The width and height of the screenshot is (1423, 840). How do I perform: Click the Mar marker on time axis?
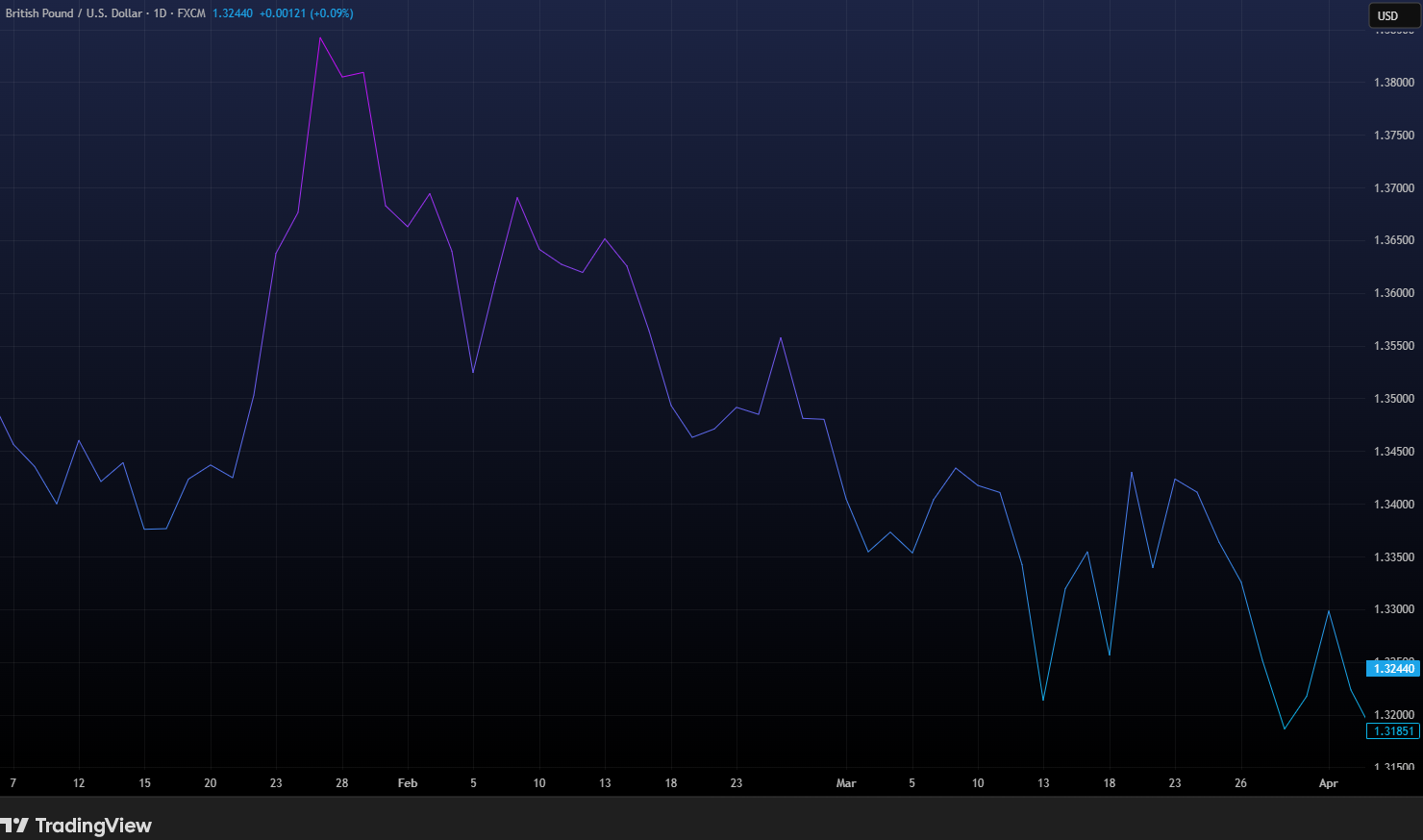coord(846,783)
